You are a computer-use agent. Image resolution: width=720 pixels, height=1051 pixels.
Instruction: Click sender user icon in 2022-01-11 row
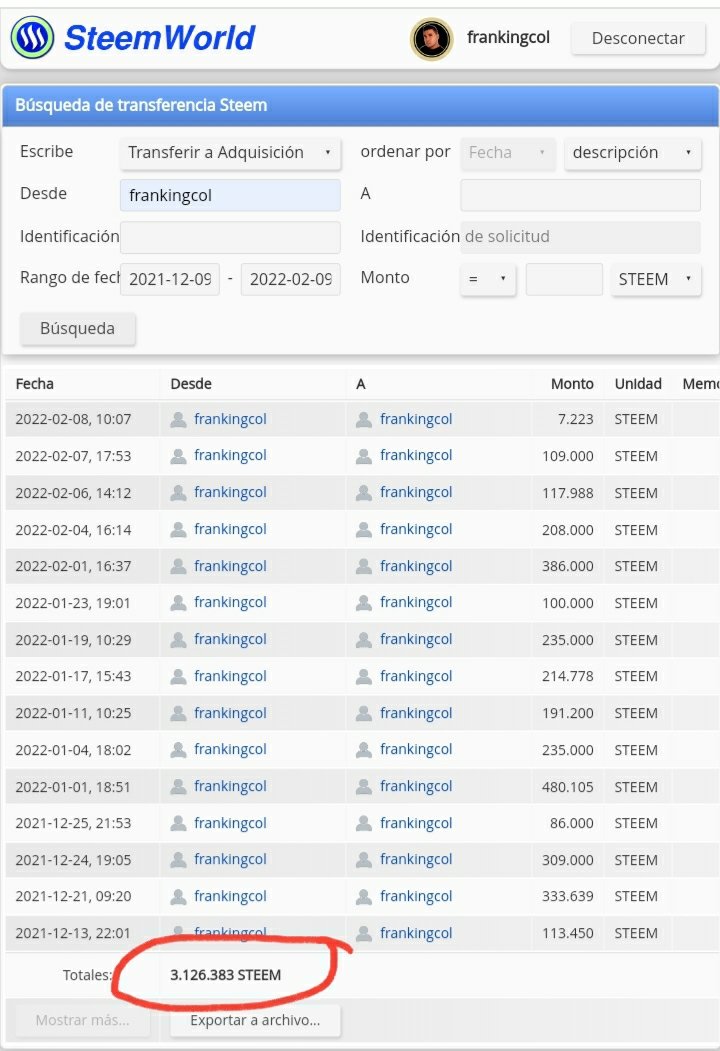tap(178, 714)
